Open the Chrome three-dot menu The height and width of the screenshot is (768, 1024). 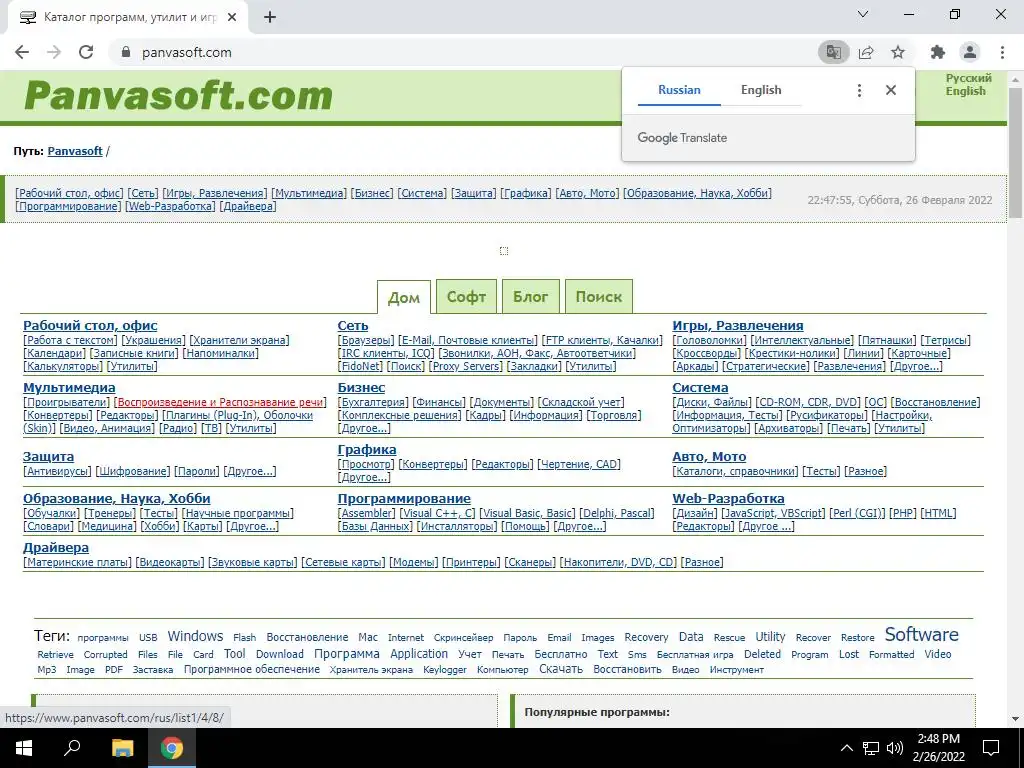(x=1002, y=52)
